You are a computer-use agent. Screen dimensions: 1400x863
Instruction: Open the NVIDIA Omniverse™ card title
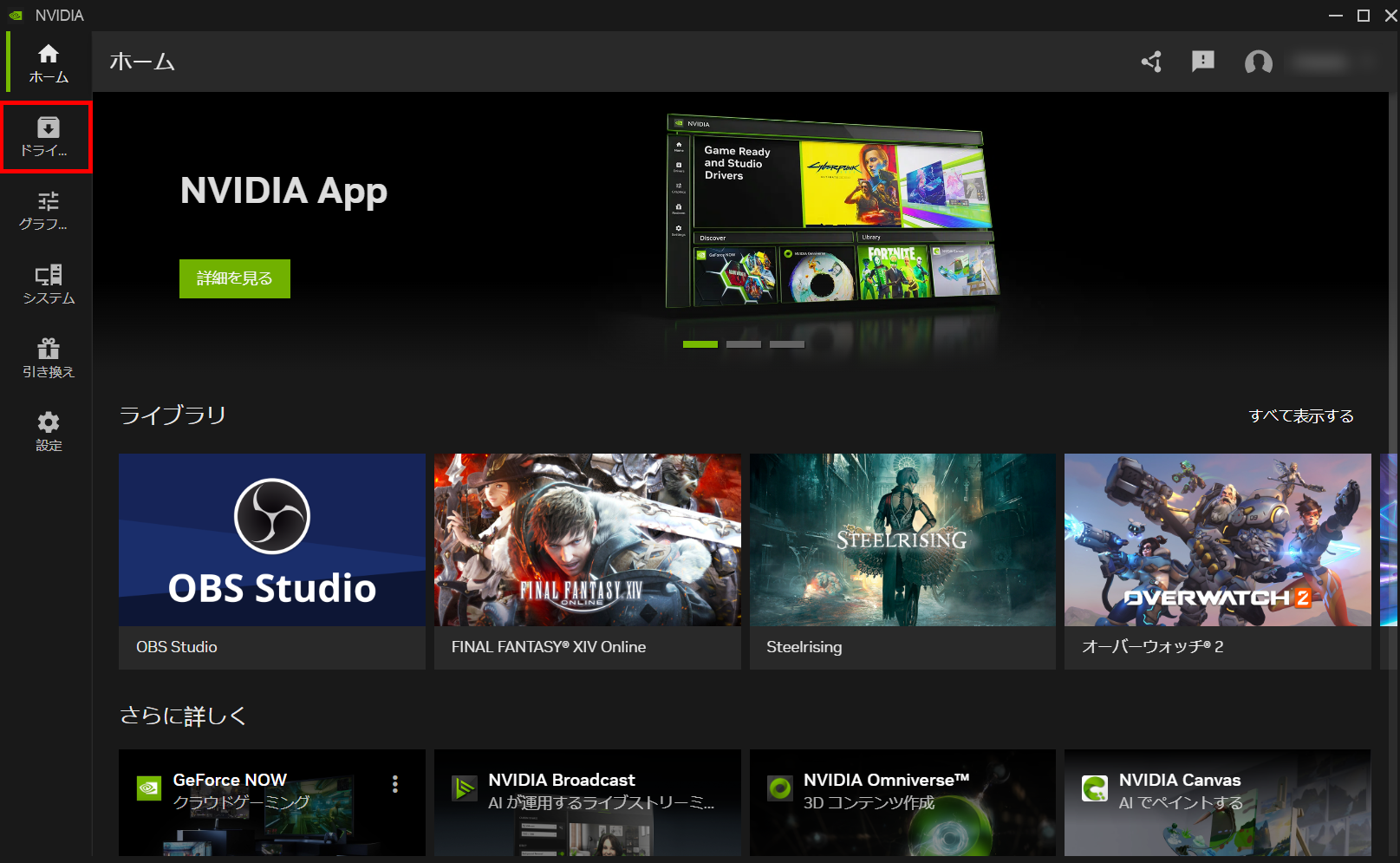[x=887, y=780]
